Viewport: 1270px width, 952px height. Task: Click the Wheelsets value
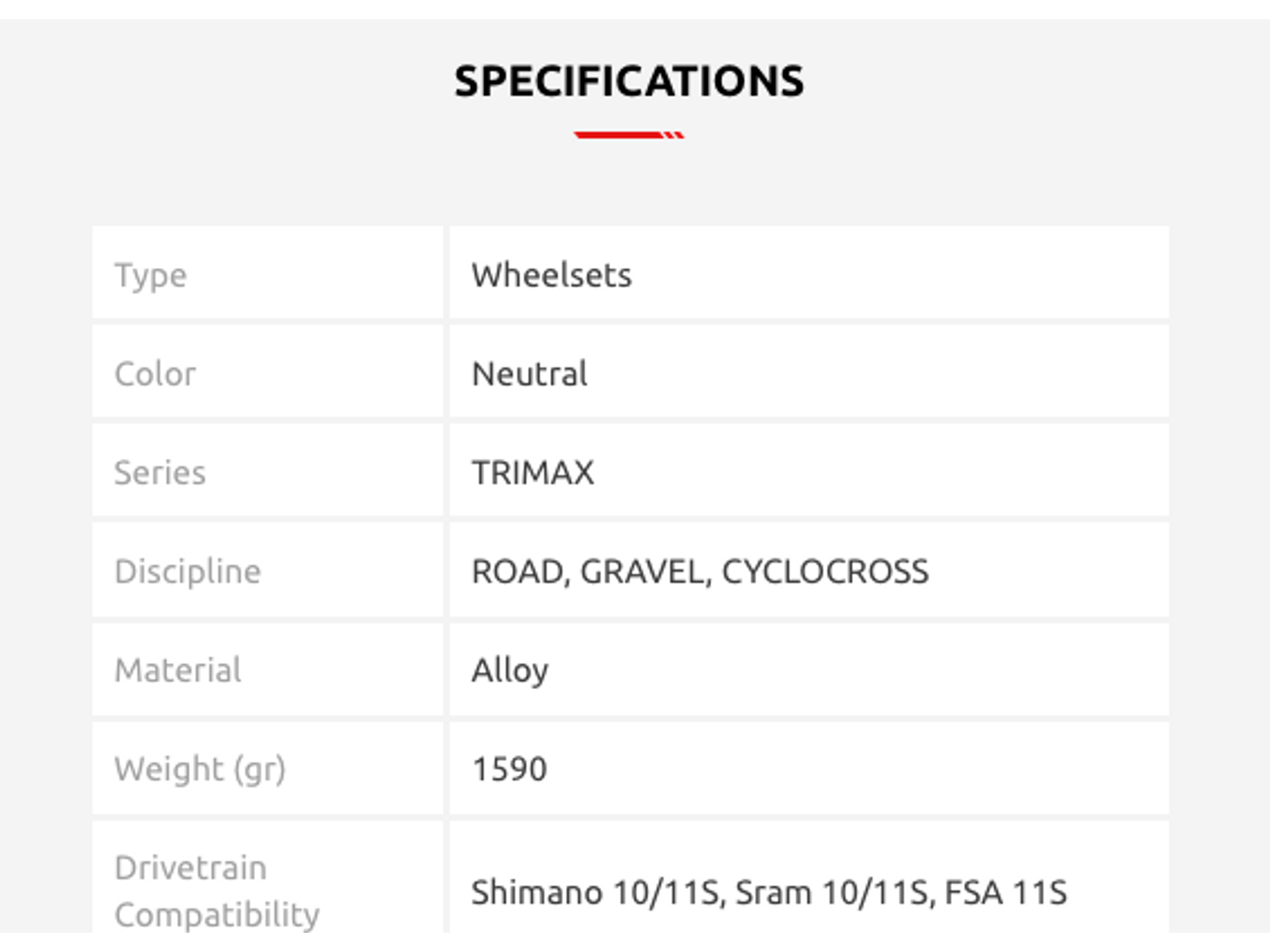[x=551, y=275]
